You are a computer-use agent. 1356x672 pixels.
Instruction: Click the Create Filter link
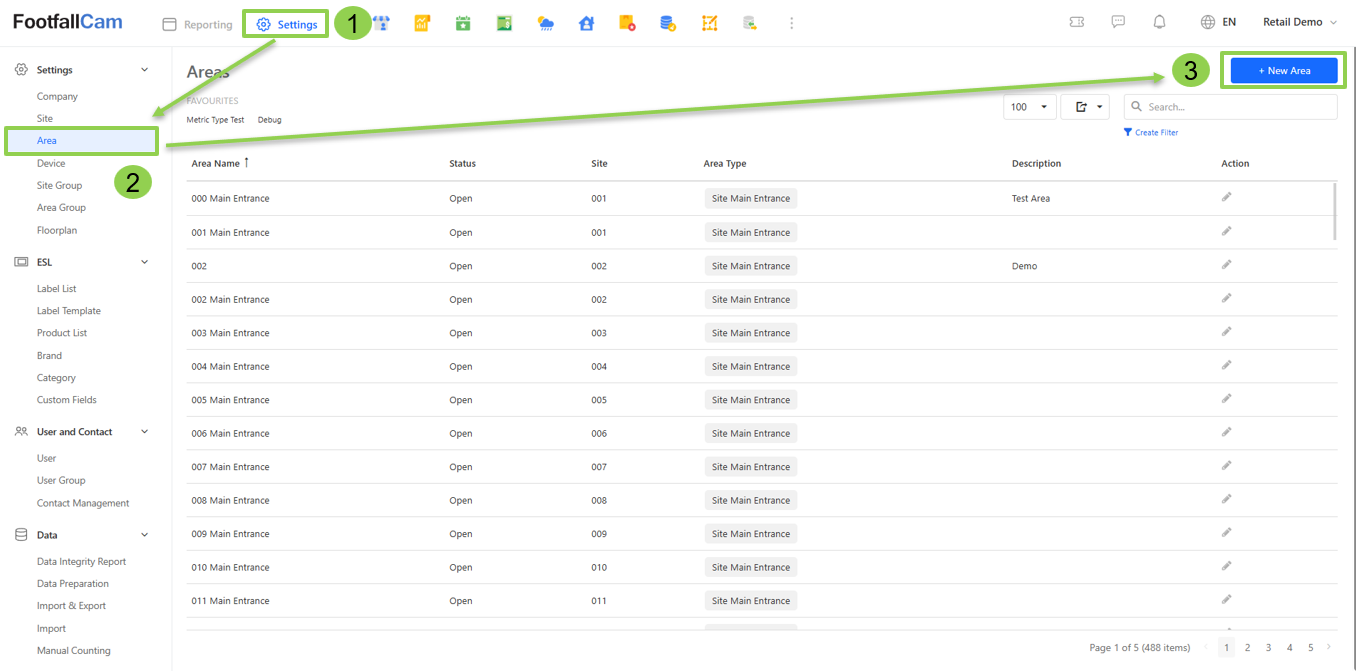tap(1155, 132)
